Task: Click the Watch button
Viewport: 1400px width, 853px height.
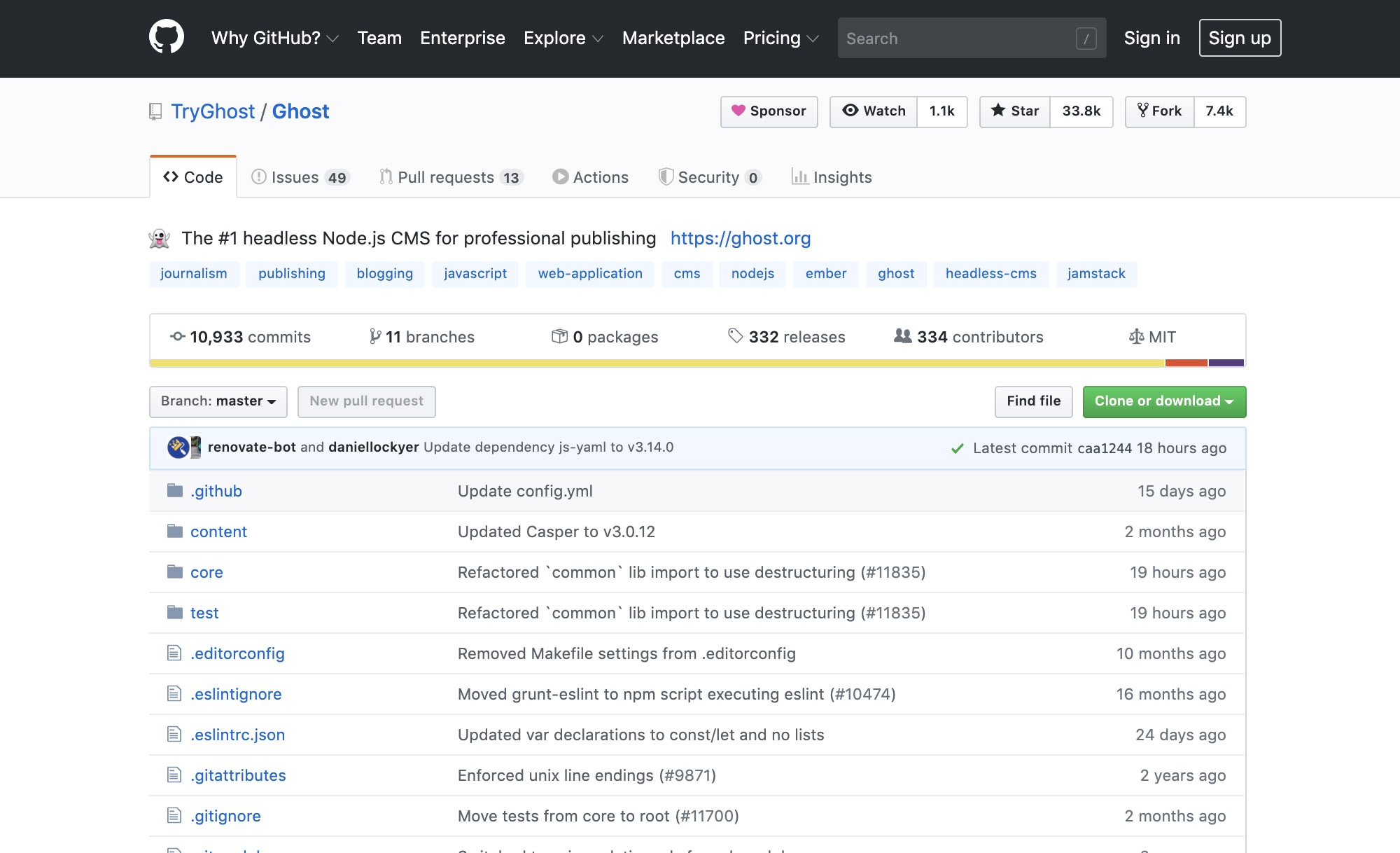Action: (x=874, y=111)
